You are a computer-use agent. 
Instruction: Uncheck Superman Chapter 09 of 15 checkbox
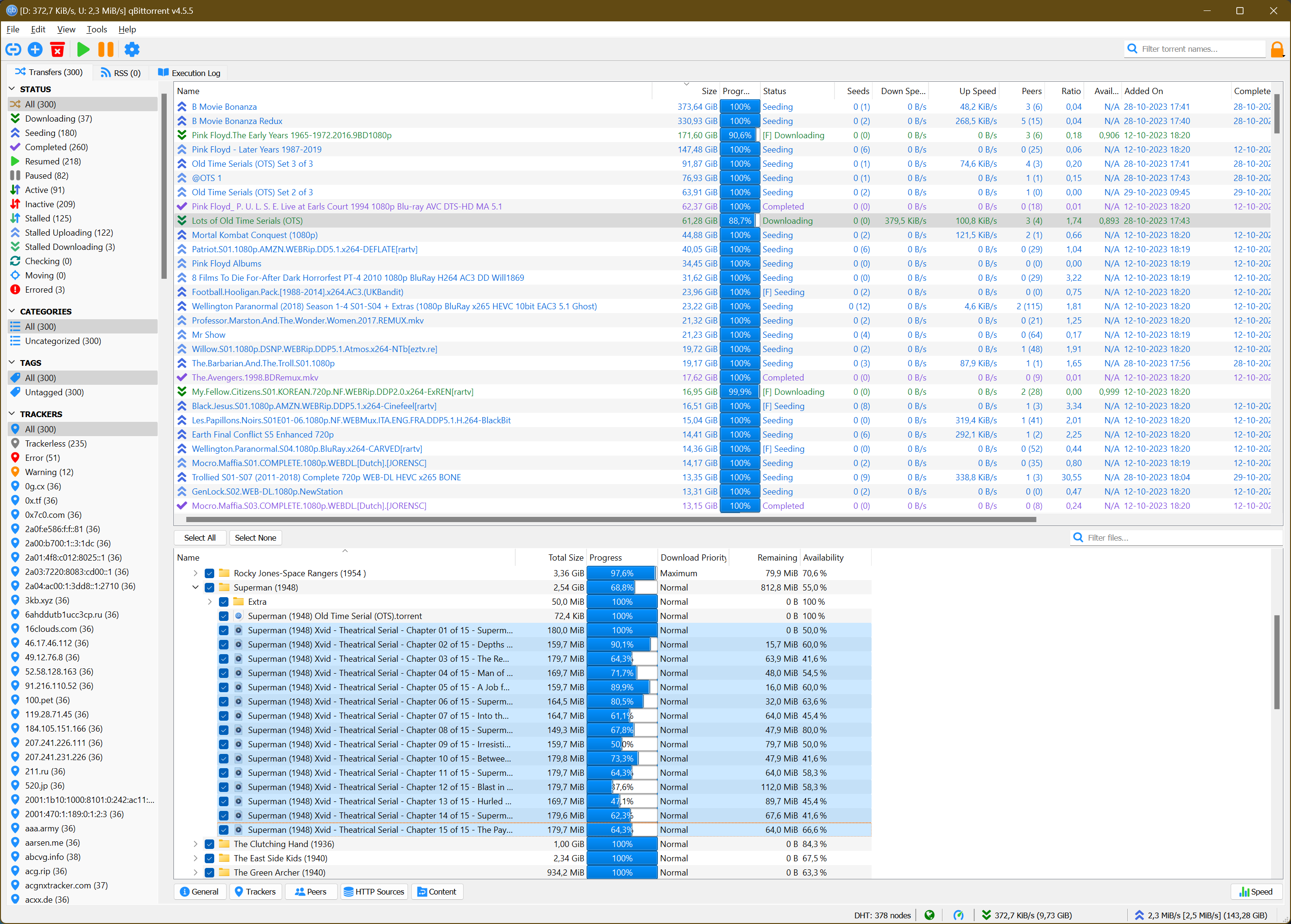pos(224,744)
